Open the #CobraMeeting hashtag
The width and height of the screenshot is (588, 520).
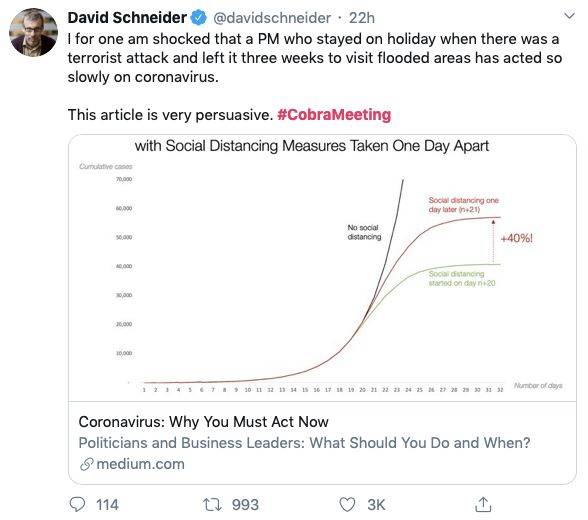tap(334, 114)
